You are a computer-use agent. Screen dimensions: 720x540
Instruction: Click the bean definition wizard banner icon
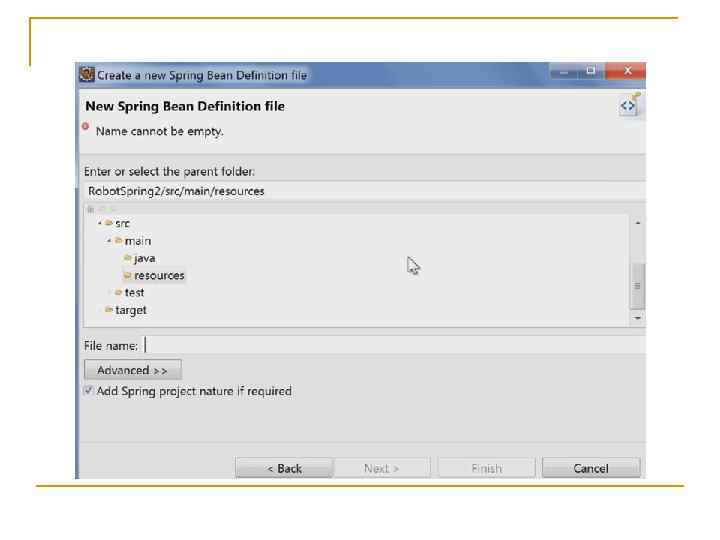629,105
